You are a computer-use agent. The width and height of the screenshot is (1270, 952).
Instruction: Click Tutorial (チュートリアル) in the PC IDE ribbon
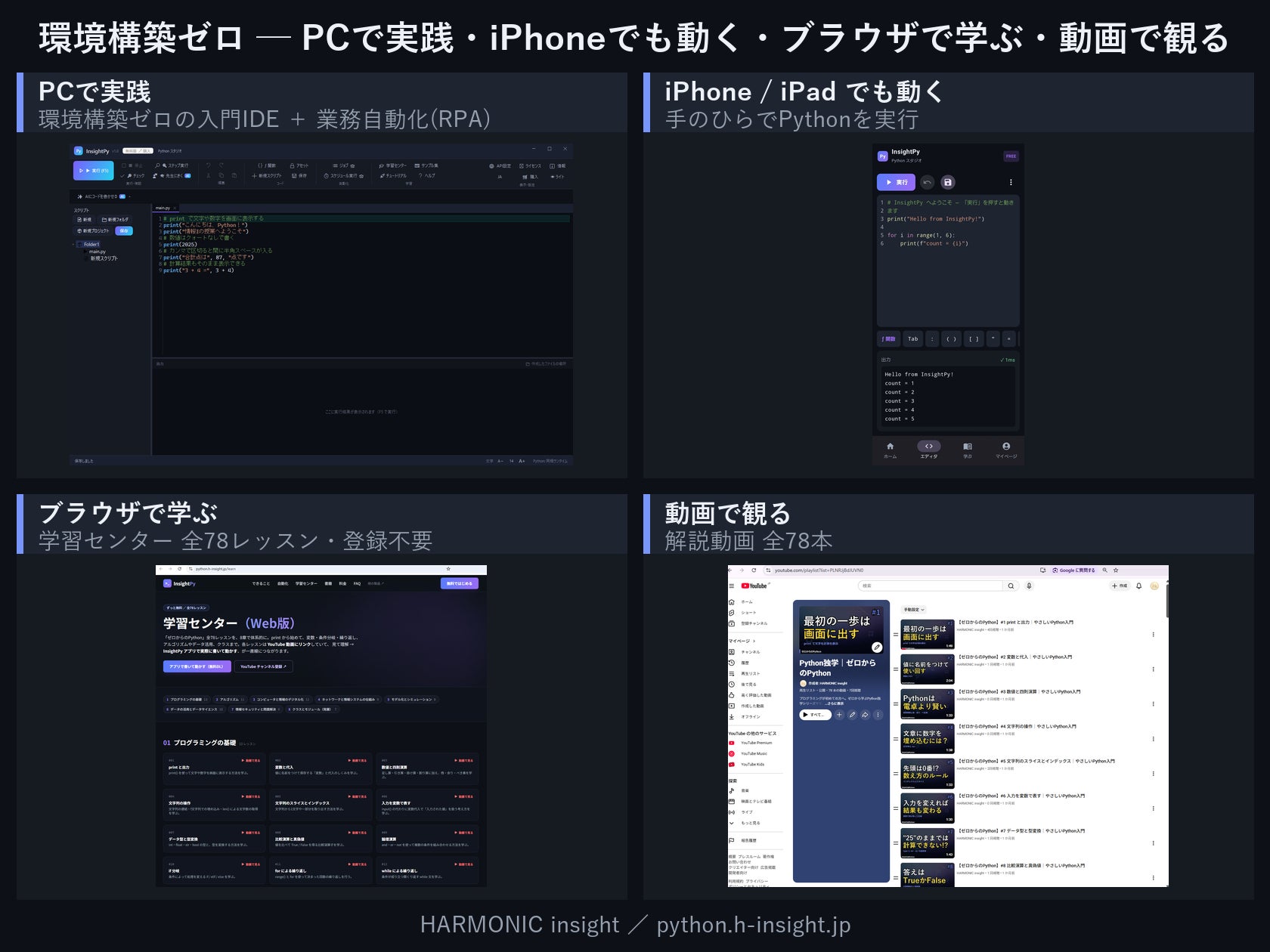(394, 176)
